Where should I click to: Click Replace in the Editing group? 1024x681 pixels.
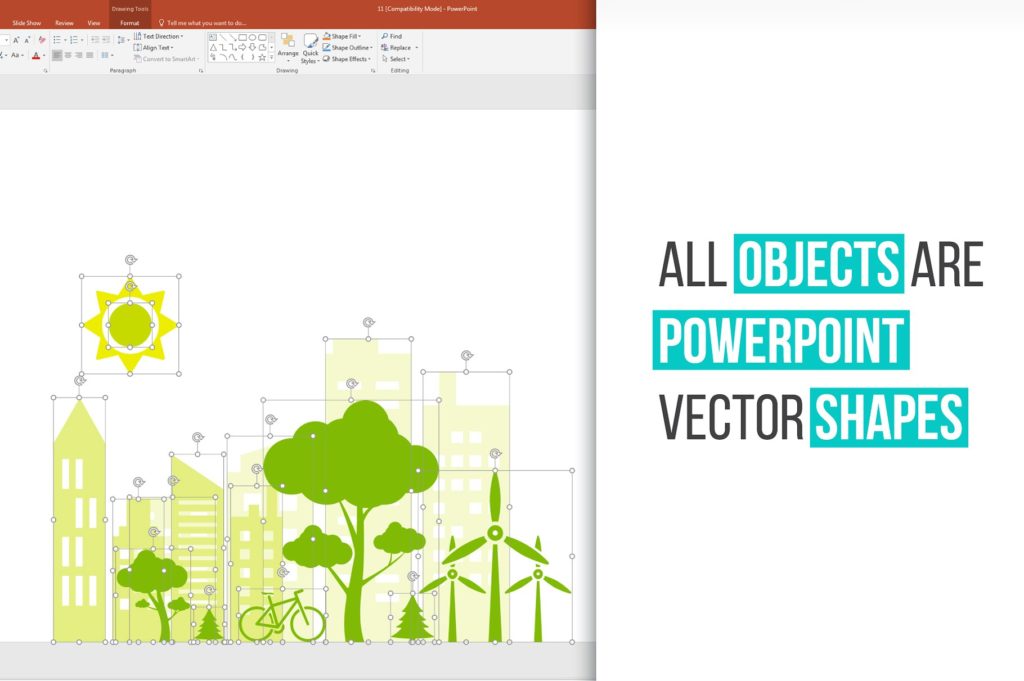point(398,47)
